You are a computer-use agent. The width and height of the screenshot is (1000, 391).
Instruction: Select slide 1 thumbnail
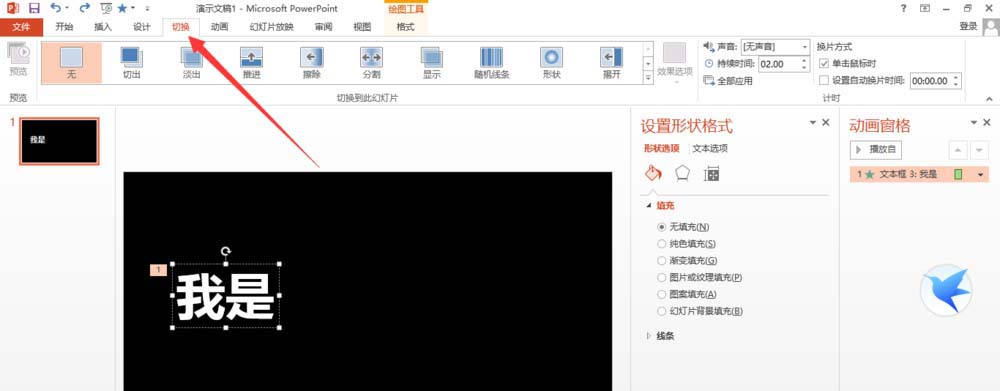point(59,140)
